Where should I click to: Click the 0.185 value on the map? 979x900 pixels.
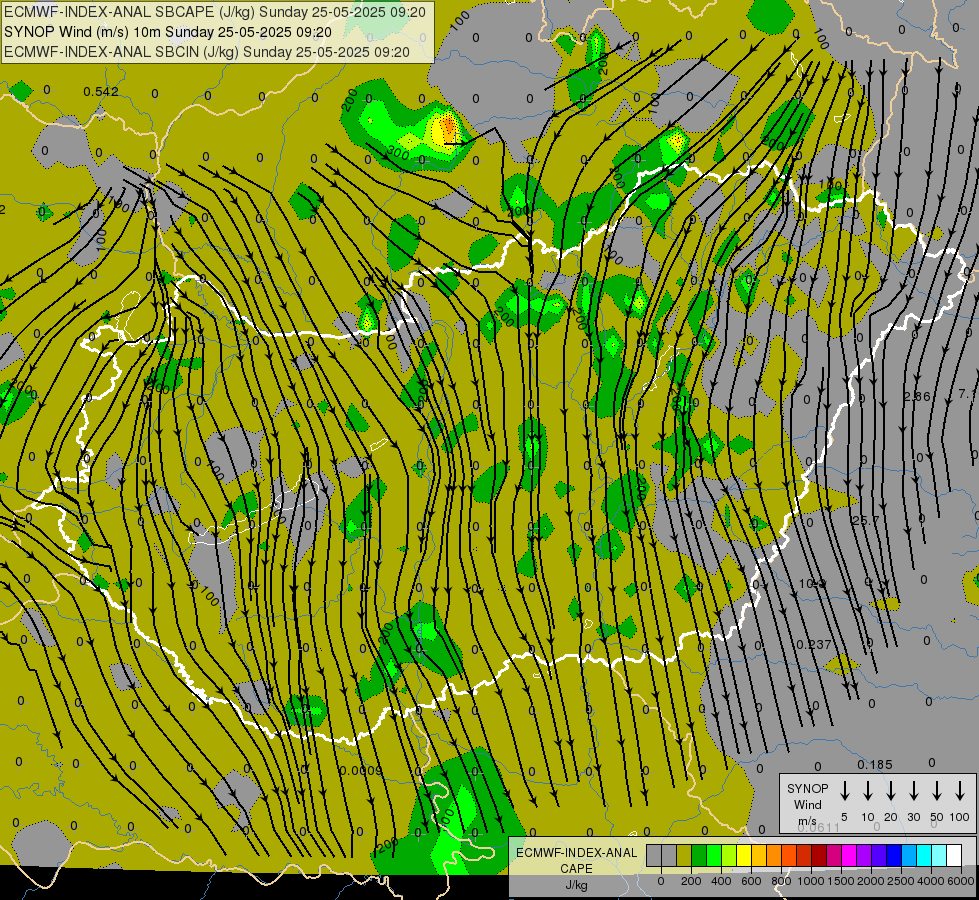[875, 764]
